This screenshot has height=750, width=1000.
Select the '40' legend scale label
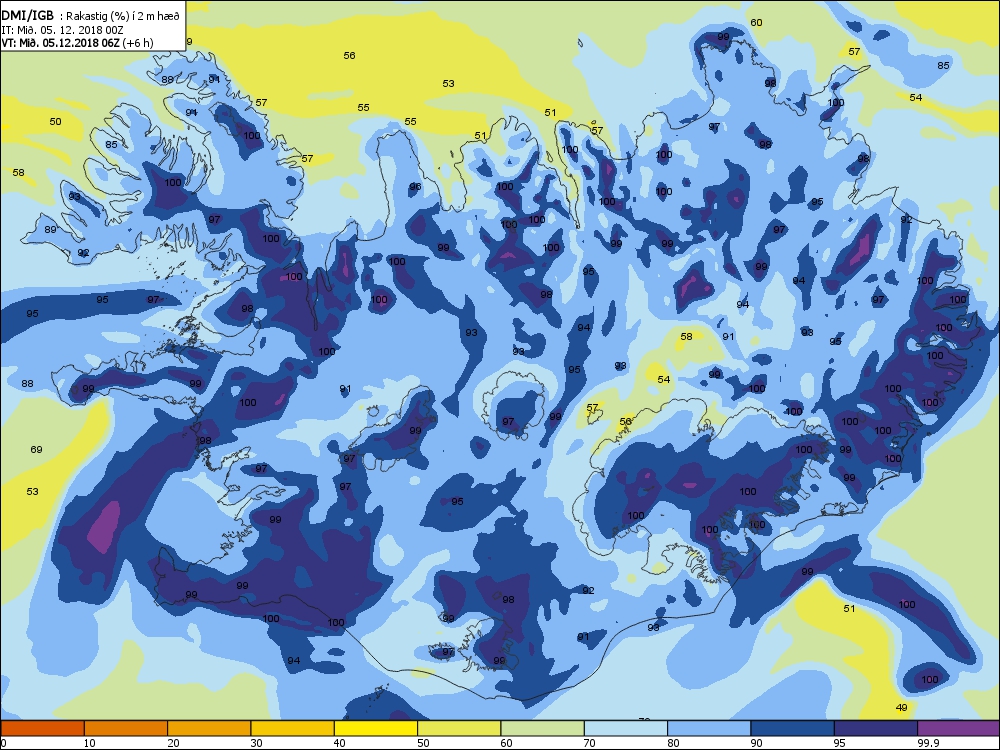coord(340,742)
